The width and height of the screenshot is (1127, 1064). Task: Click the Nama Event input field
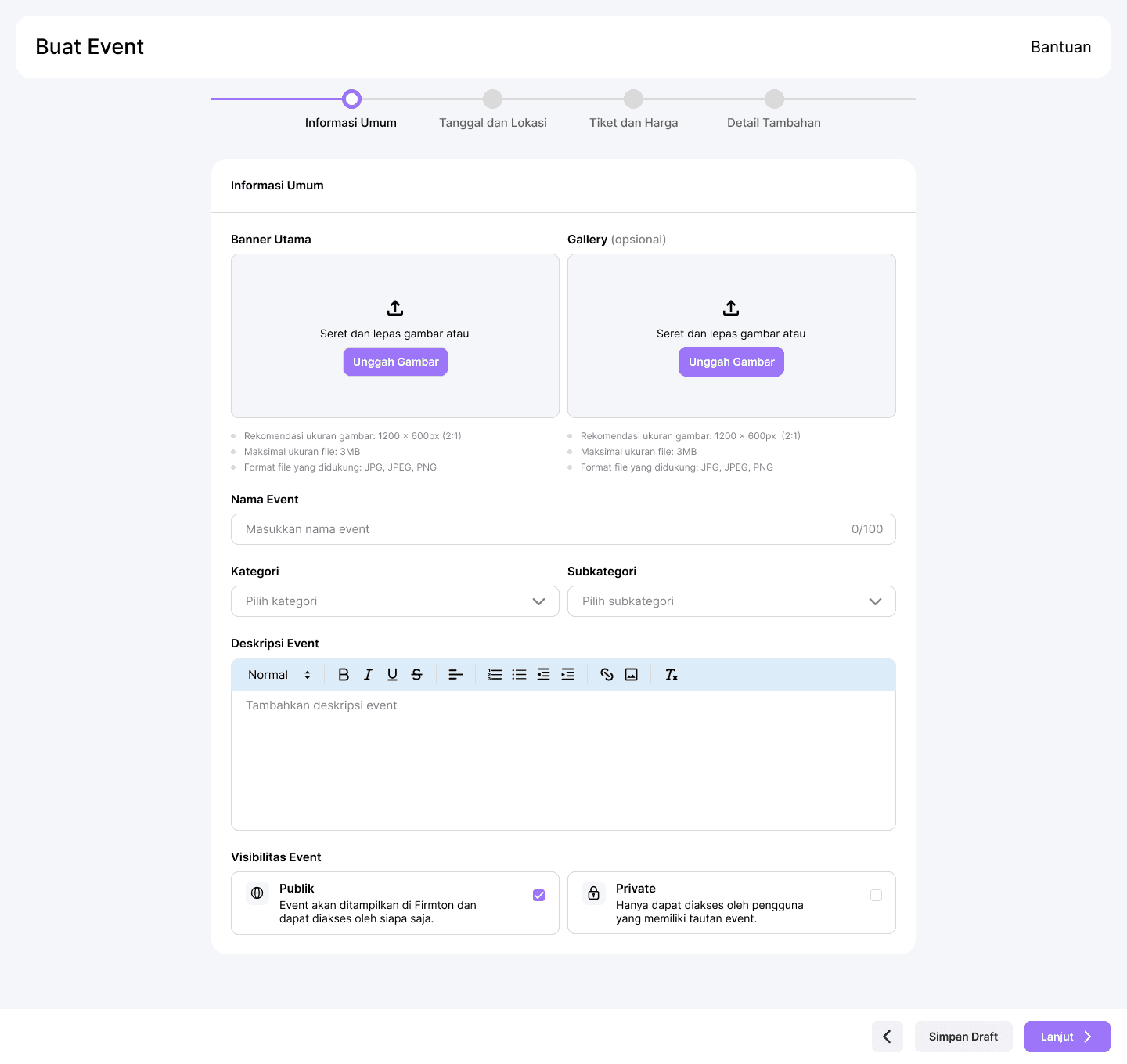coord(563,529)
